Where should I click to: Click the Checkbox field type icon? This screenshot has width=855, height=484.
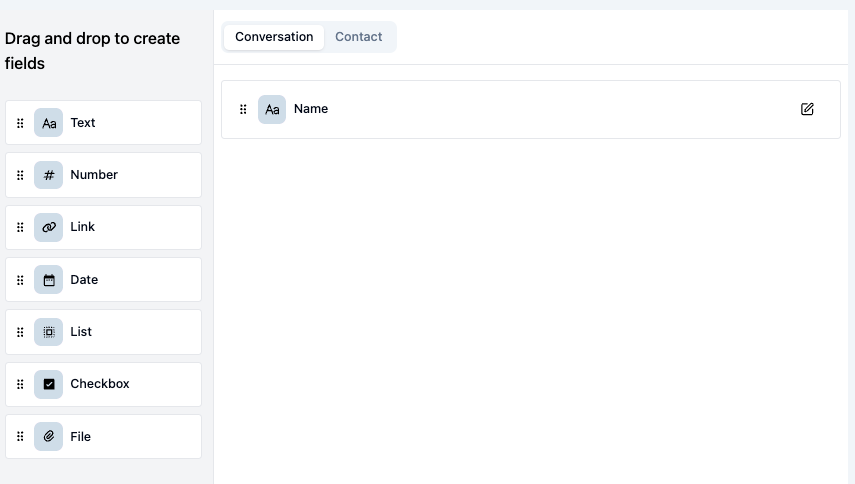(x=49, y=384)
